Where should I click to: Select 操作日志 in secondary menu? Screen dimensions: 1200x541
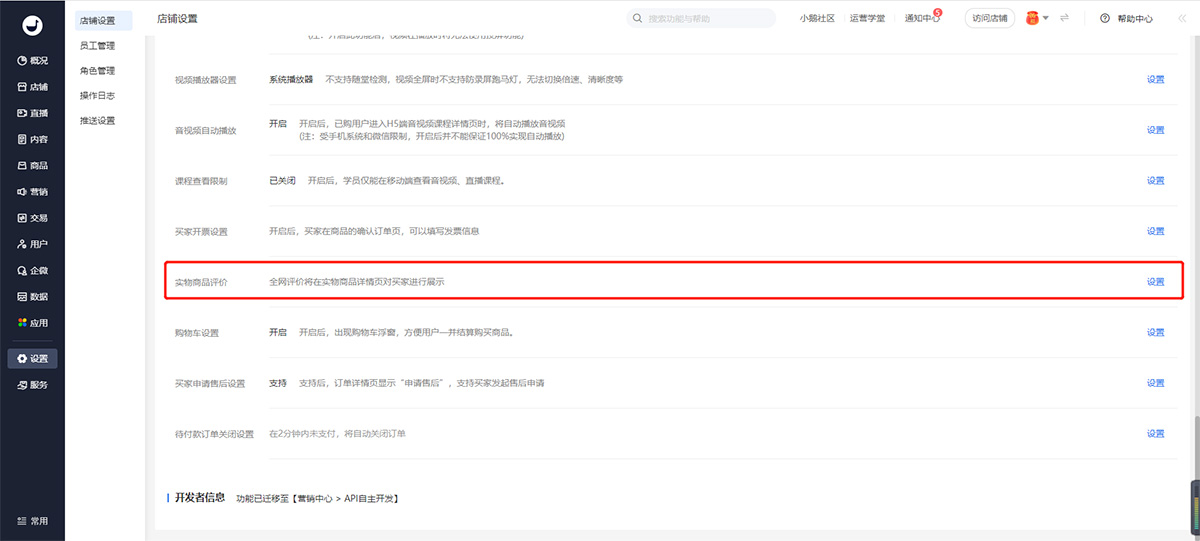(x=98, y=96)
